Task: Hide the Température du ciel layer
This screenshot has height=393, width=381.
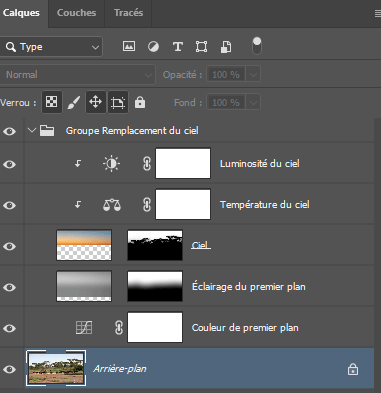Action: click(9, 205)
